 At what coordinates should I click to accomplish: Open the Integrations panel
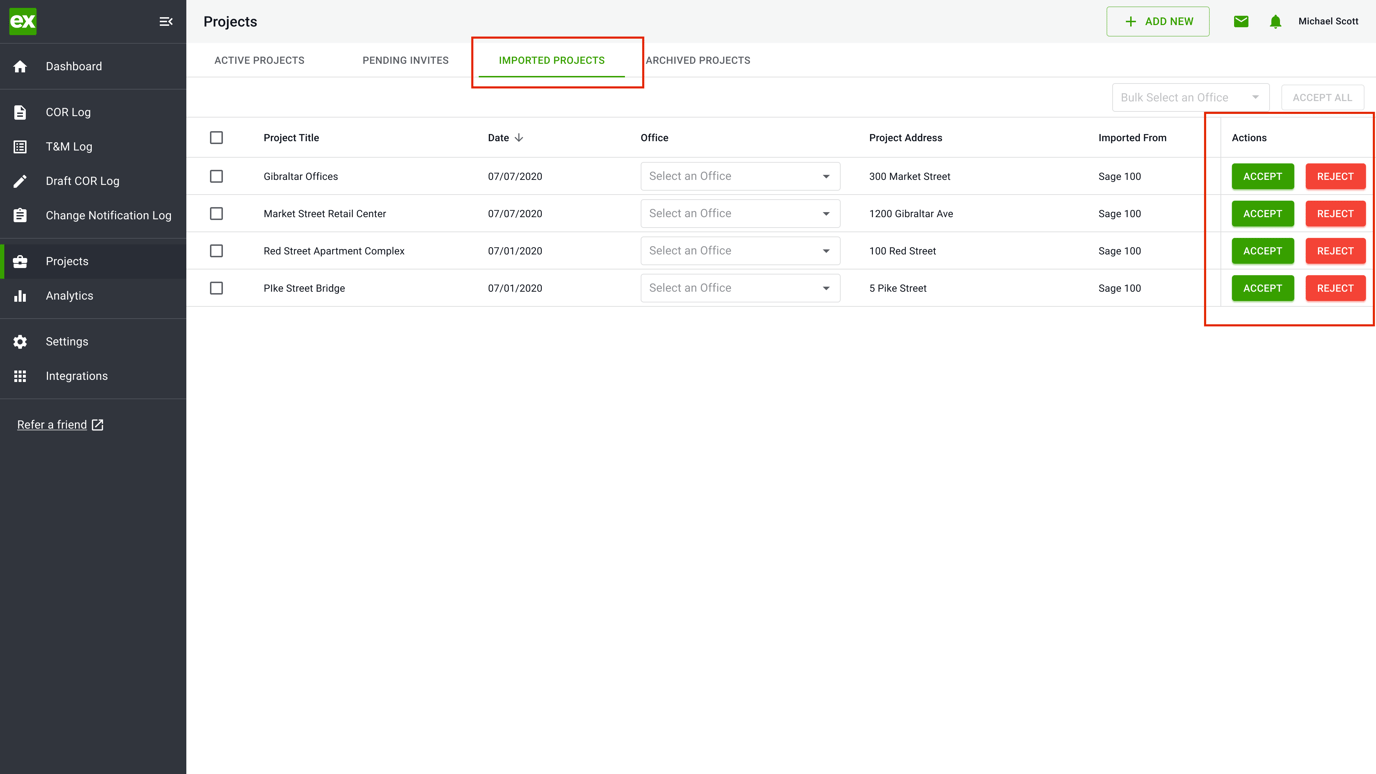(77, 375)
